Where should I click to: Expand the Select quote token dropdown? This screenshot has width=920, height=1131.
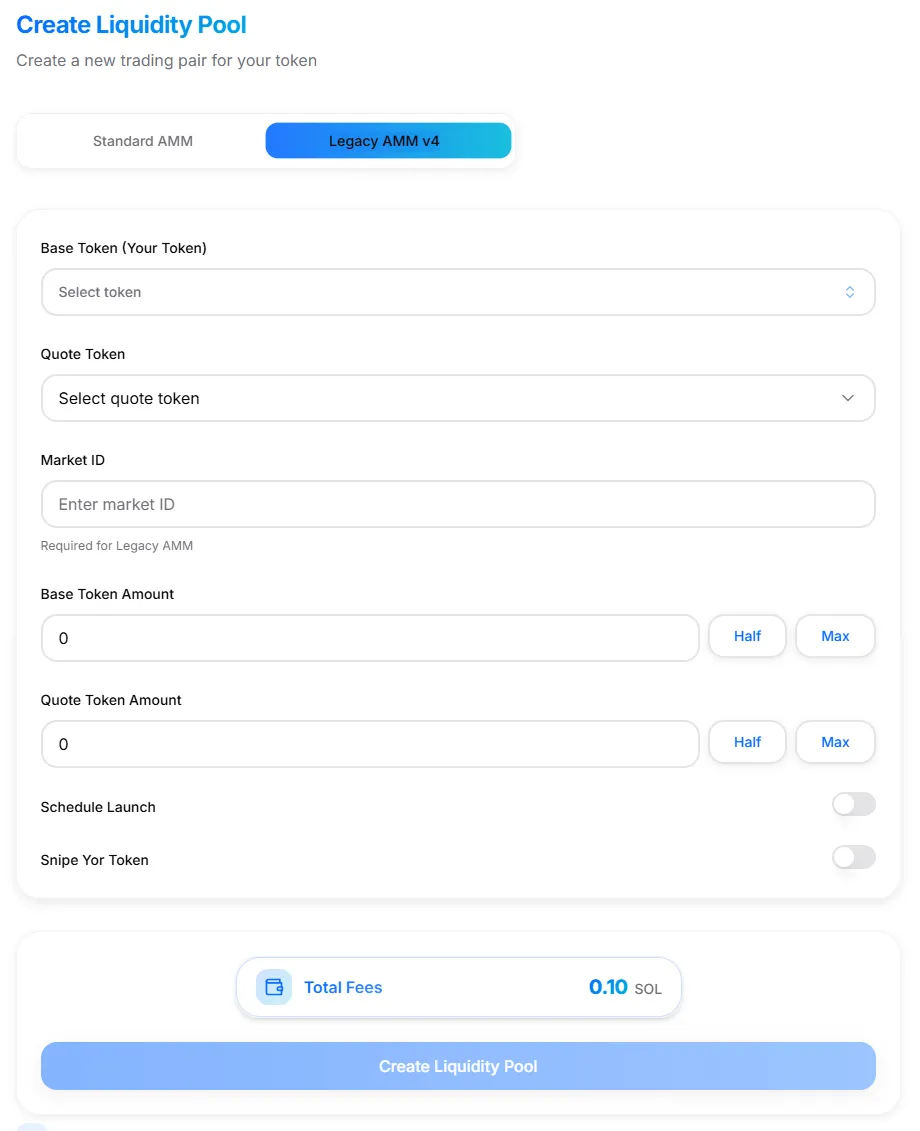coord(457,398)
